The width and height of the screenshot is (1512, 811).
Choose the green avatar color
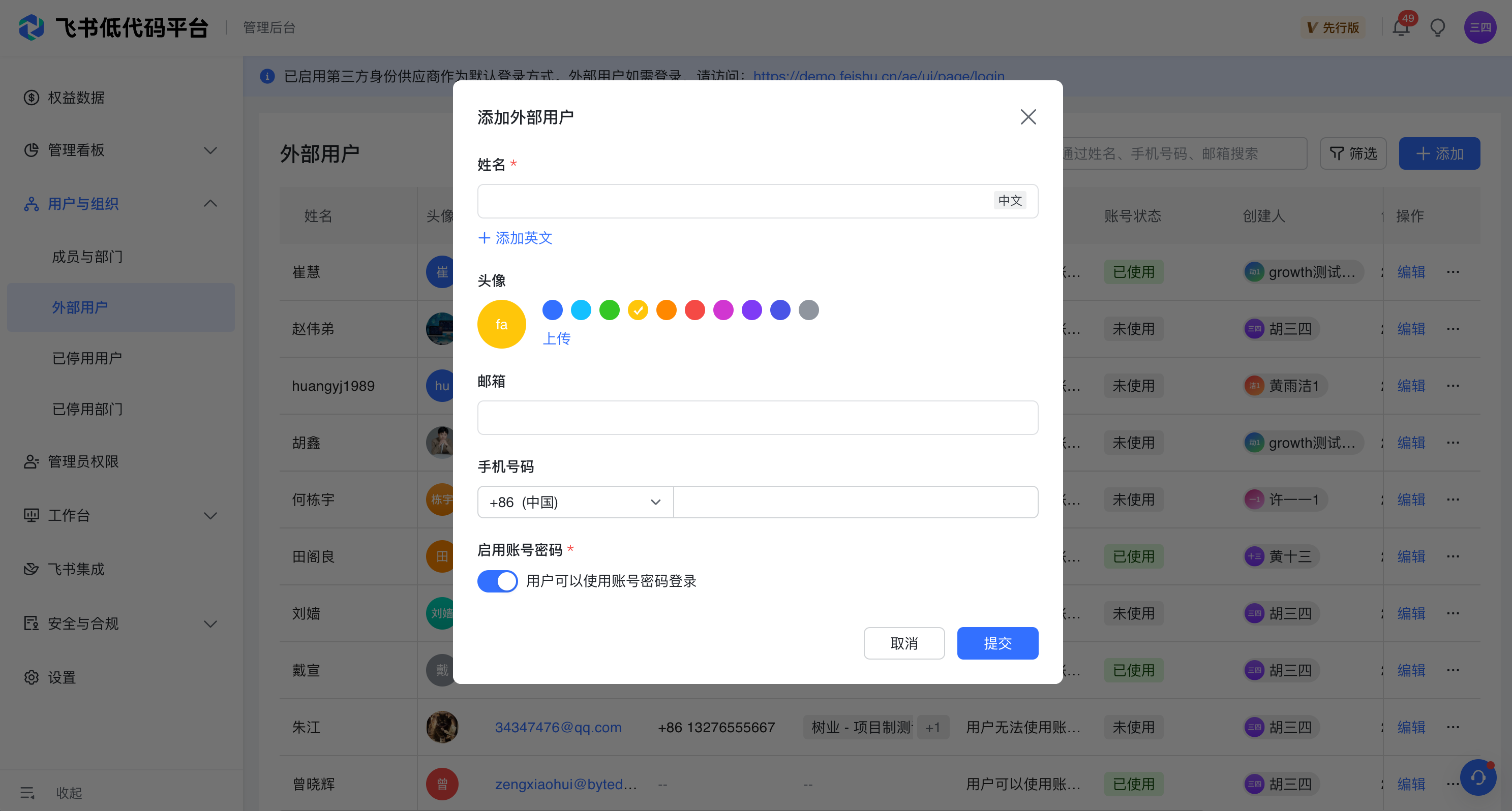click(x=609, y=310)
